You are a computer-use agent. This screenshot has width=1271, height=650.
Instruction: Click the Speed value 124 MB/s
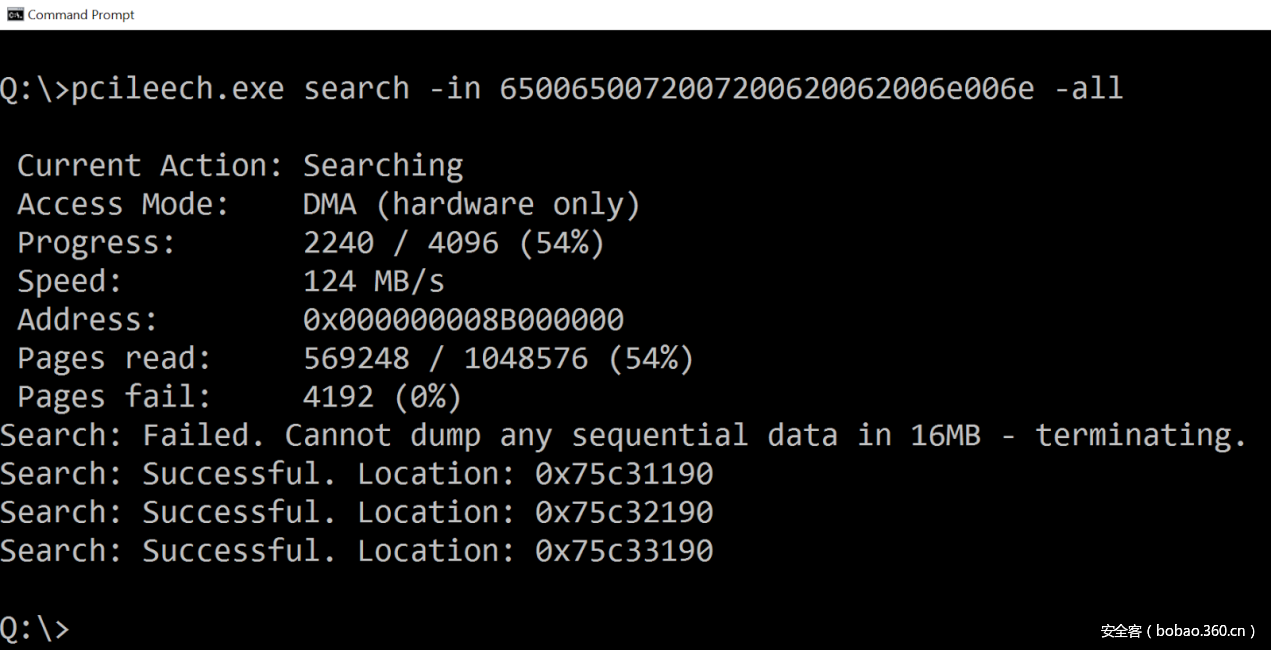coord(374,282)
